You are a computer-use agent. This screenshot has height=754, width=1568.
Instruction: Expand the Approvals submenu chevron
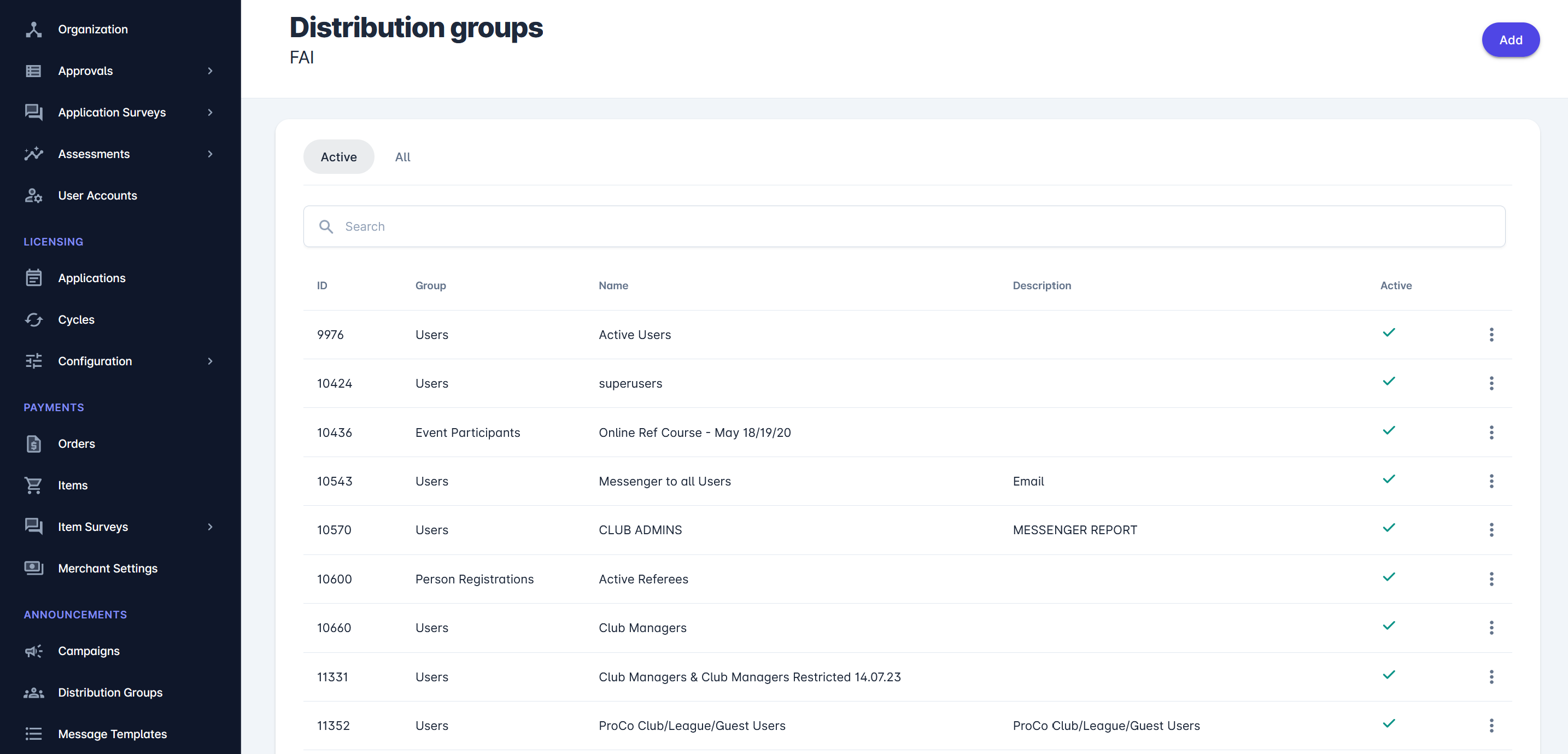[210, 71]
